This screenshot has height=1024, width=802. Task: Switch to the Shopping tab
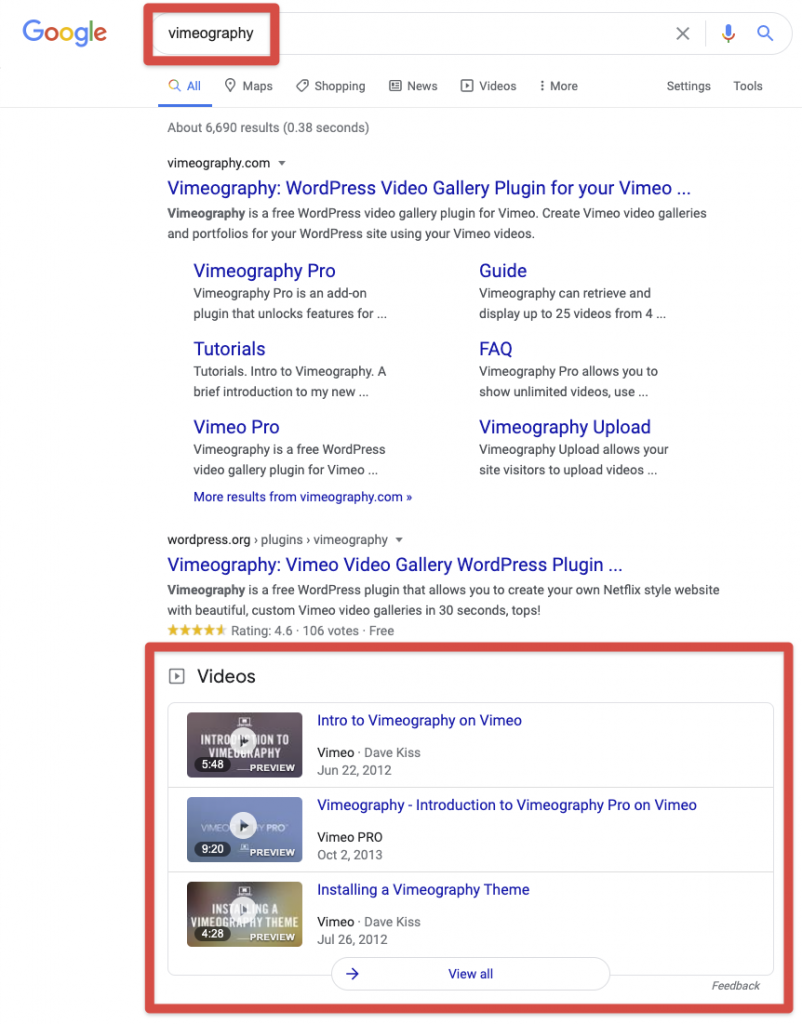pos(331,86)
